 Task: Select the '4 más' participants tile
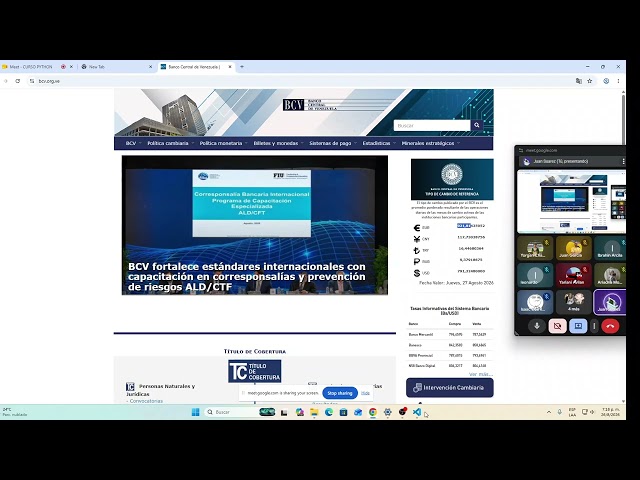pyautogui.click(x=573, y=302)
